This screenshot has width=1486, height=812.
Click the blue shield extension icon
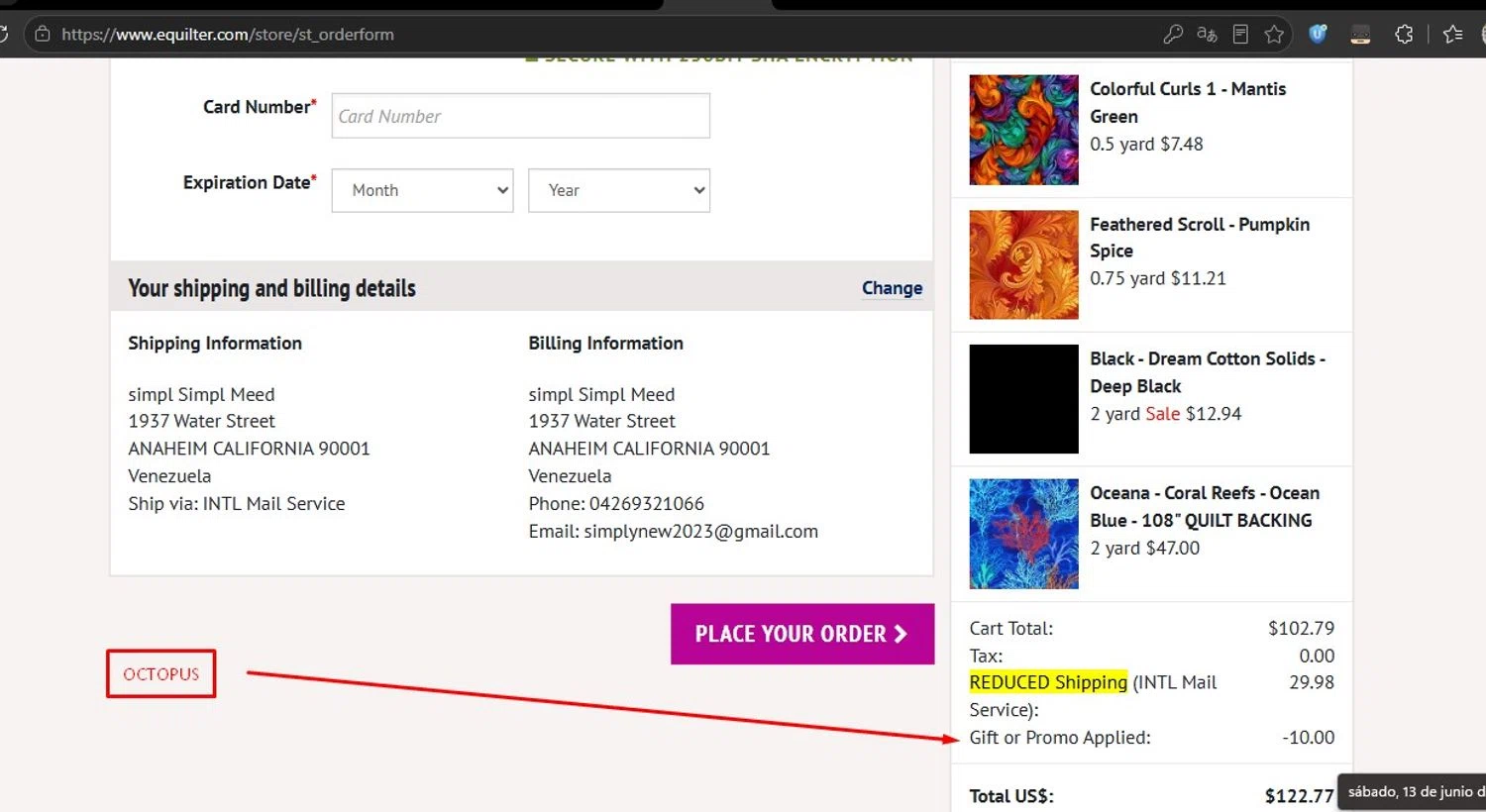(1318, 35)
